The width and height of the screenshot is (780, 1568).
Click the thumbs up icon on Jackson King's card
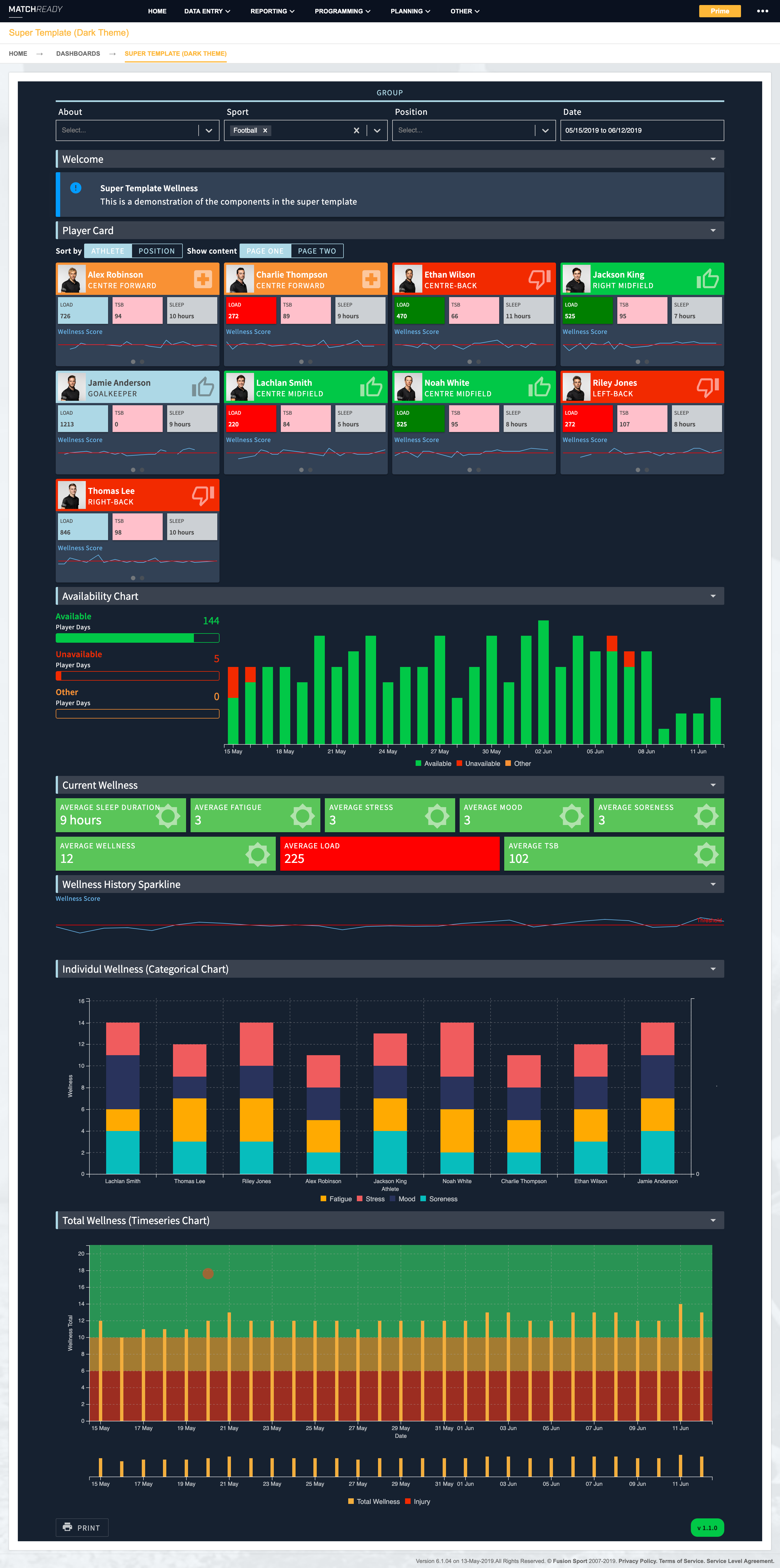pos(708,279)
